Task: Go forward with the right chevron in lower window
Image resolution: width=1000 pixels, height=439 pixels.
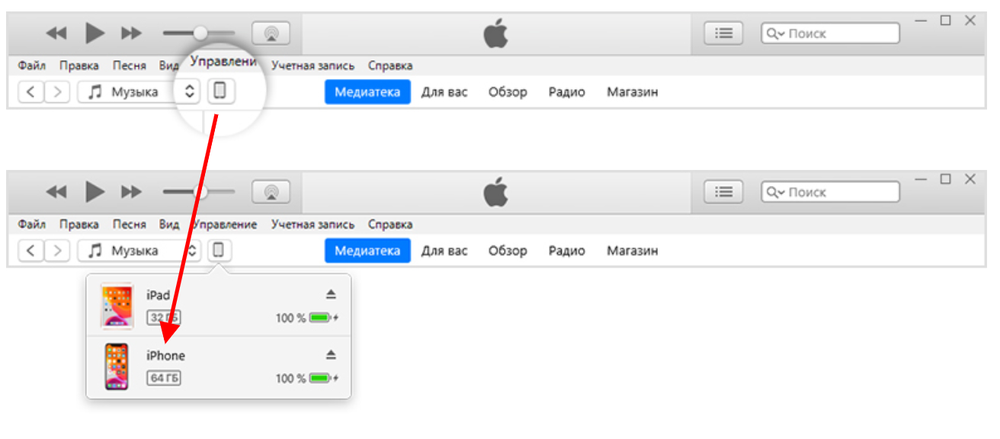Action: click(x=57, y=251)
